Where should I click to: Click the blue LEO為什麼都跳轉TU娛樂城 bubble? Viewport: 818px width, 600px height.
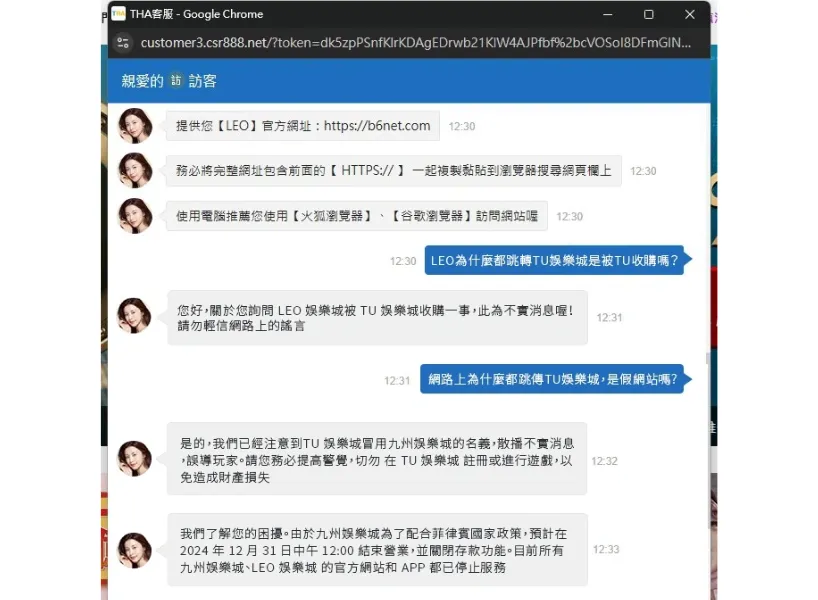point(555,260)
